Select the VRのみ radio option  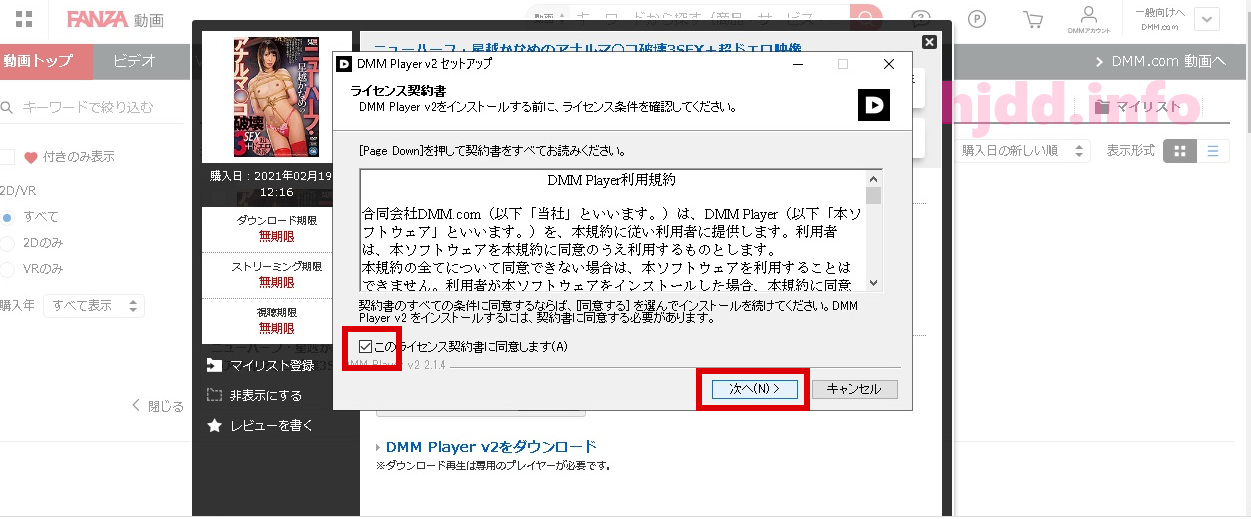pyautogui.click(x=7, y=269)
